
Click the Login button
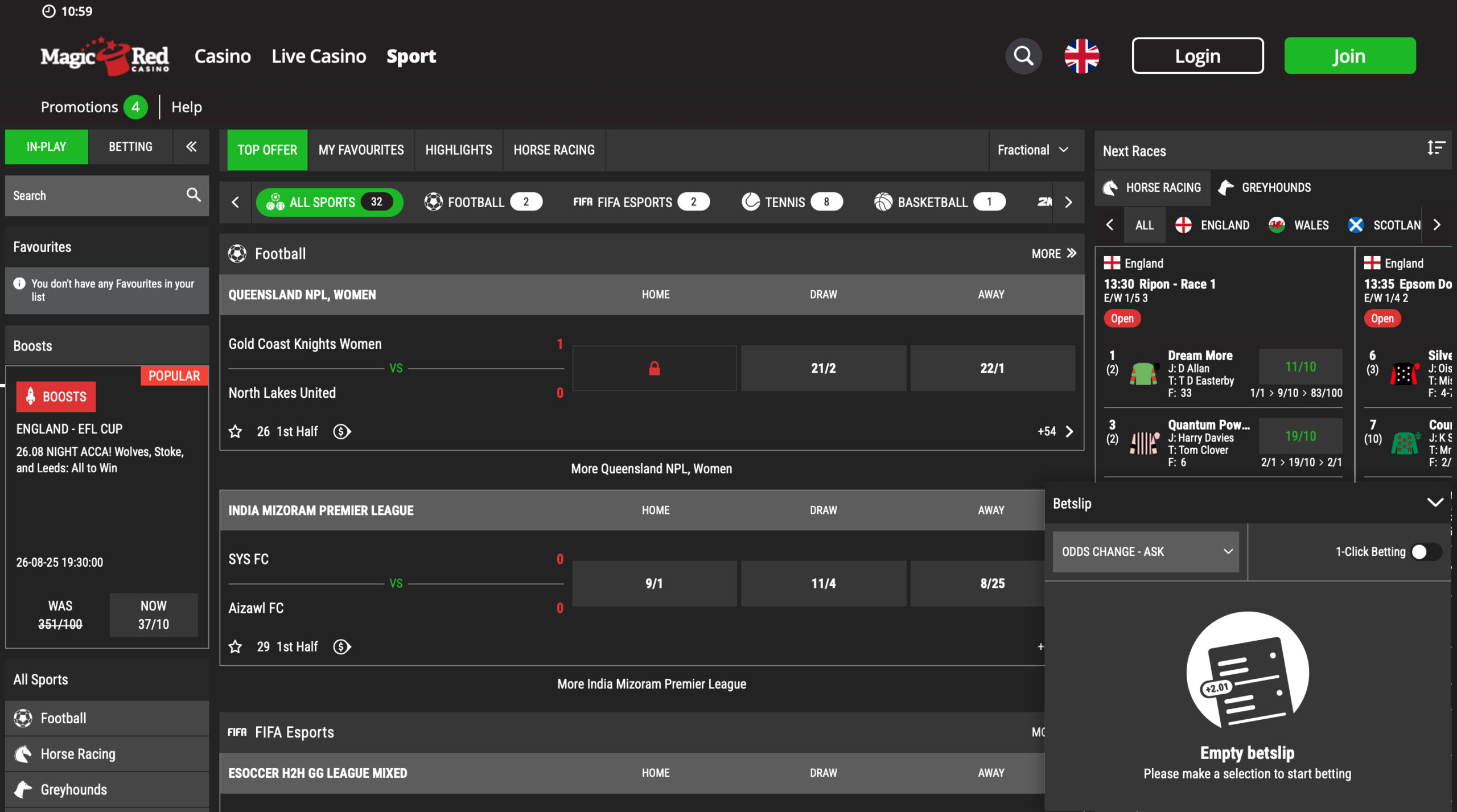tap(1197, 56)
